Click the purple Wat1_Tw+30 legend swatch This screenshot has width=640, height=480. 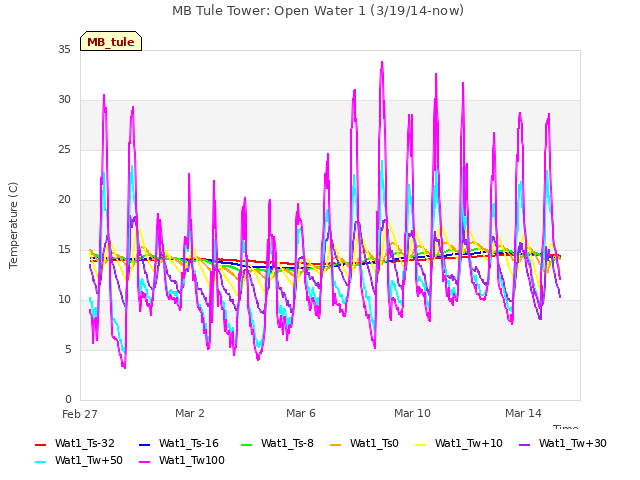(524, 444)
